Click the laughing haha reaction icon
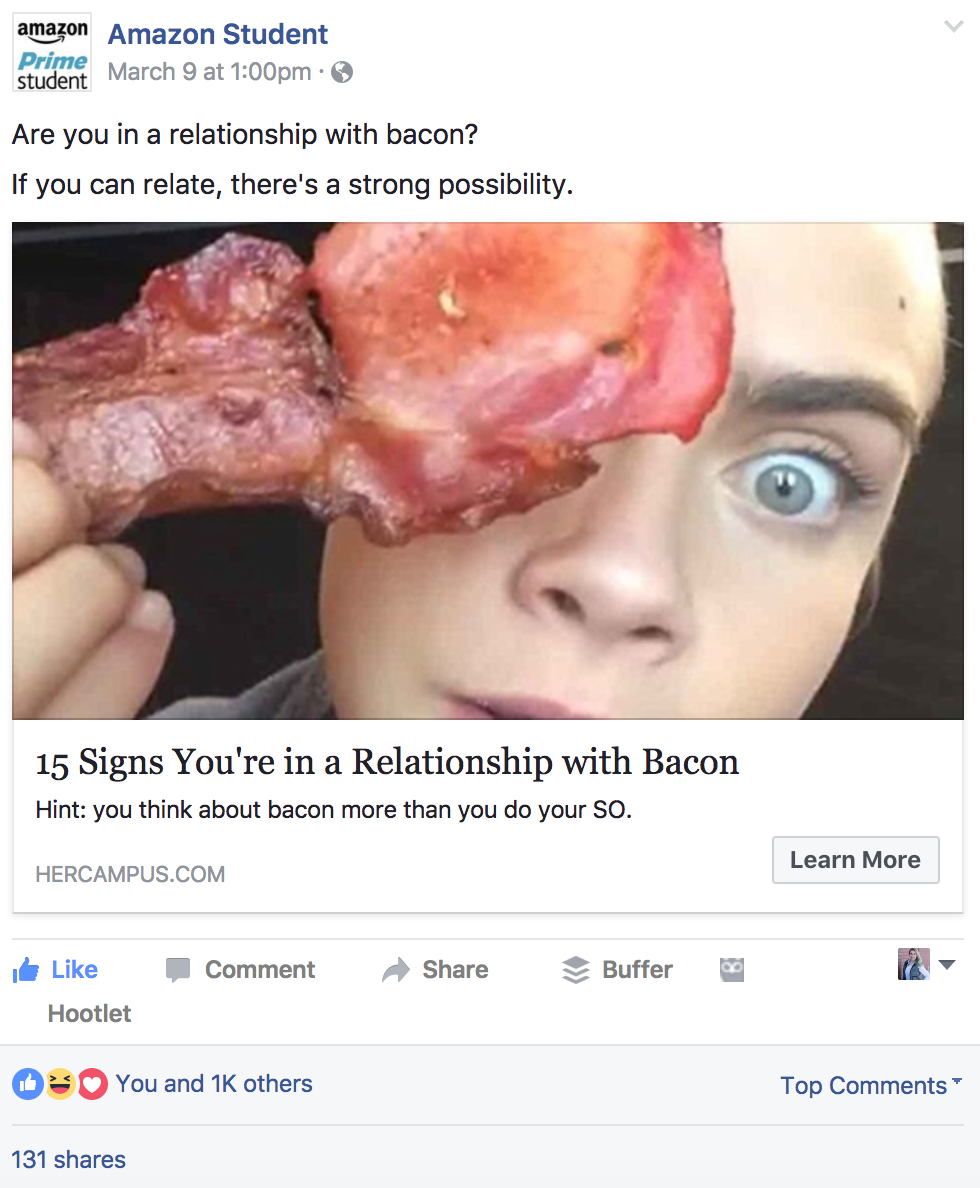The image size is (980, 1188). [x=60, y=1084]
